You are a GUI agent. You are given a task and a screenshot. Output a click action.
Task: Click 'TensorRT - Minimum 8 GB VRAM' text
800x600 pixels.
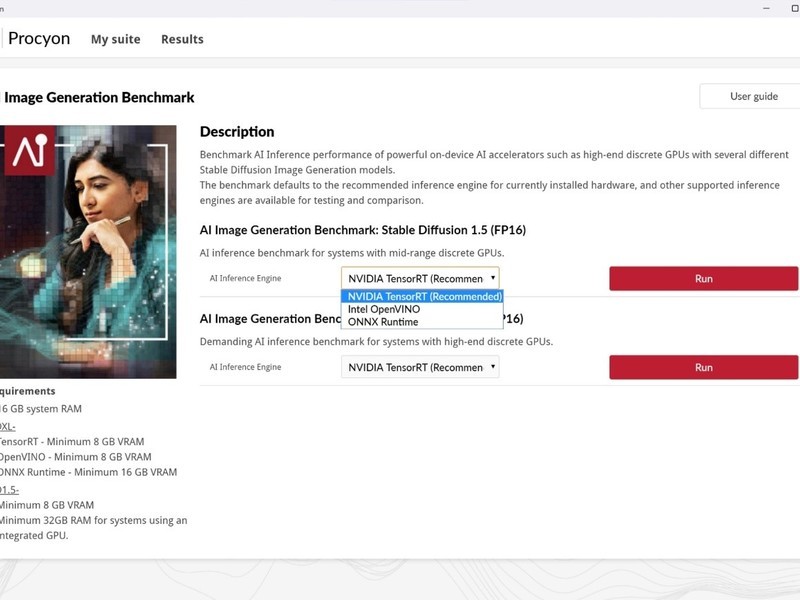72,442
